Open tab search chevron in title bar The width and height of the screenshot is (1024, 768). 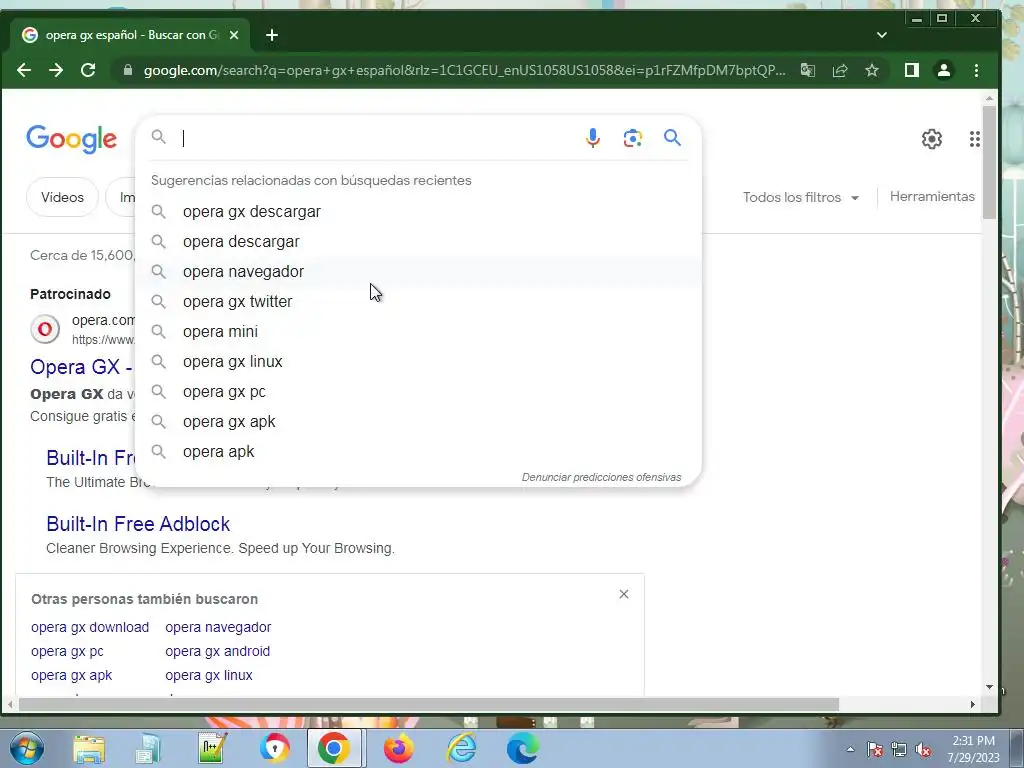click(x=882, y=35)
